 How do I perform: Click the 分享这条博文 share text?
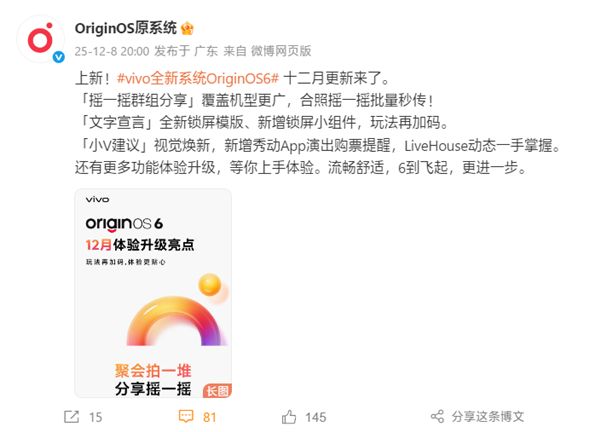[488, 417]
